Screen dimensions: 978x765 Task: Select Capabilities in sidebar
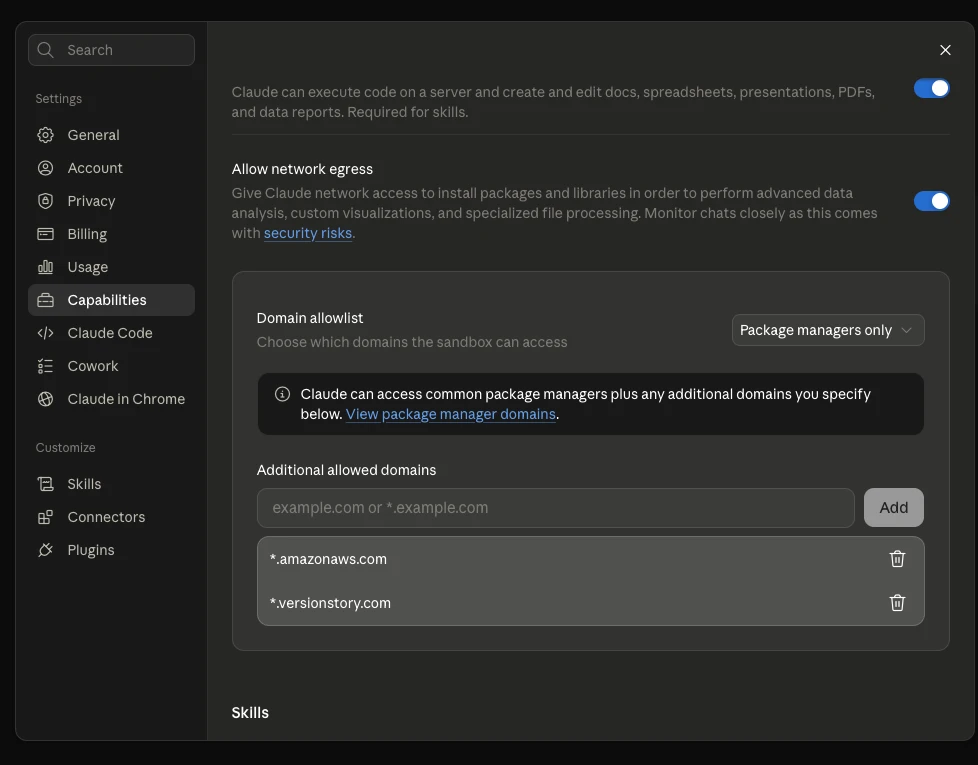111,300
